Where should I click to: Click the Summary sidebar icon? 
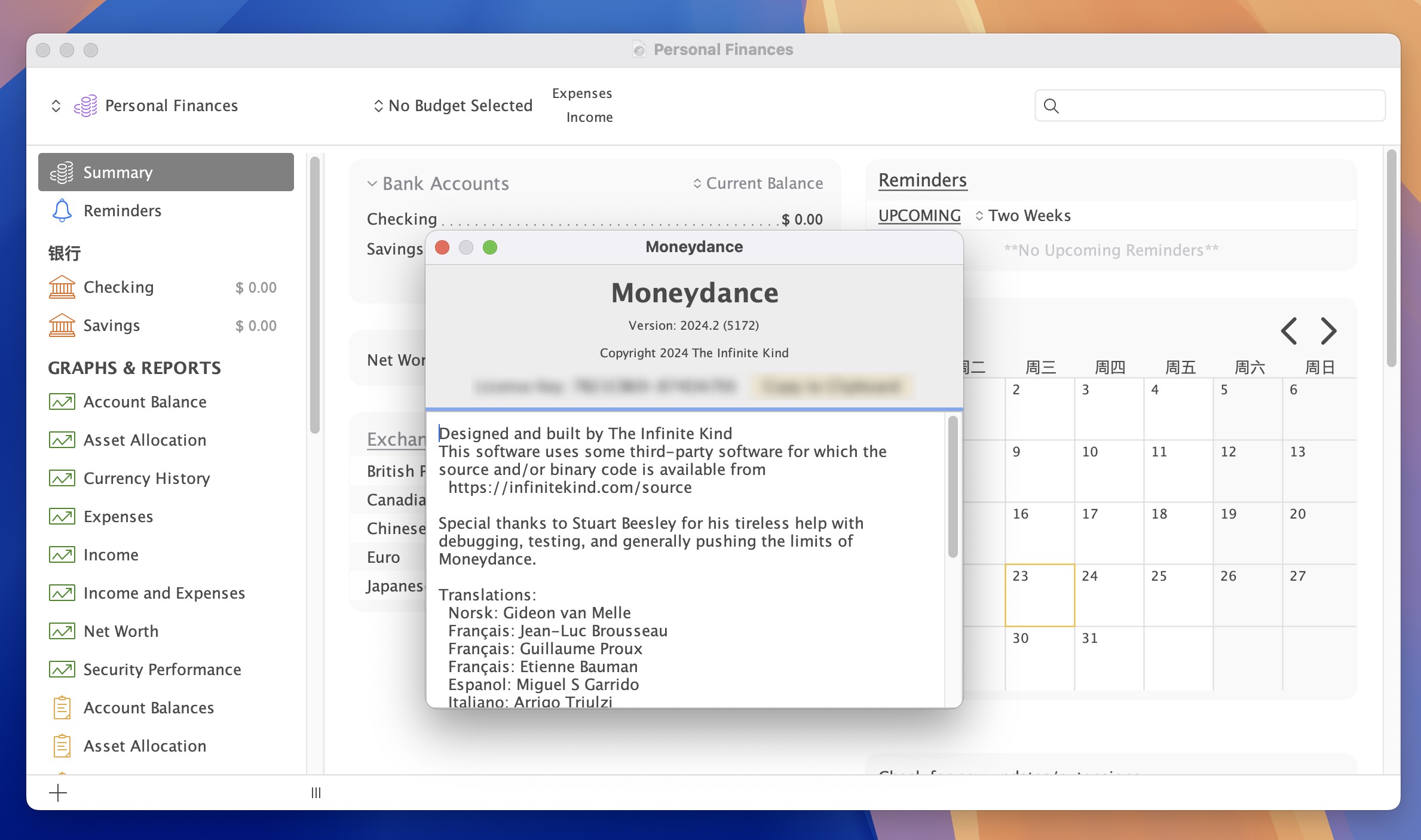[64, 172]
